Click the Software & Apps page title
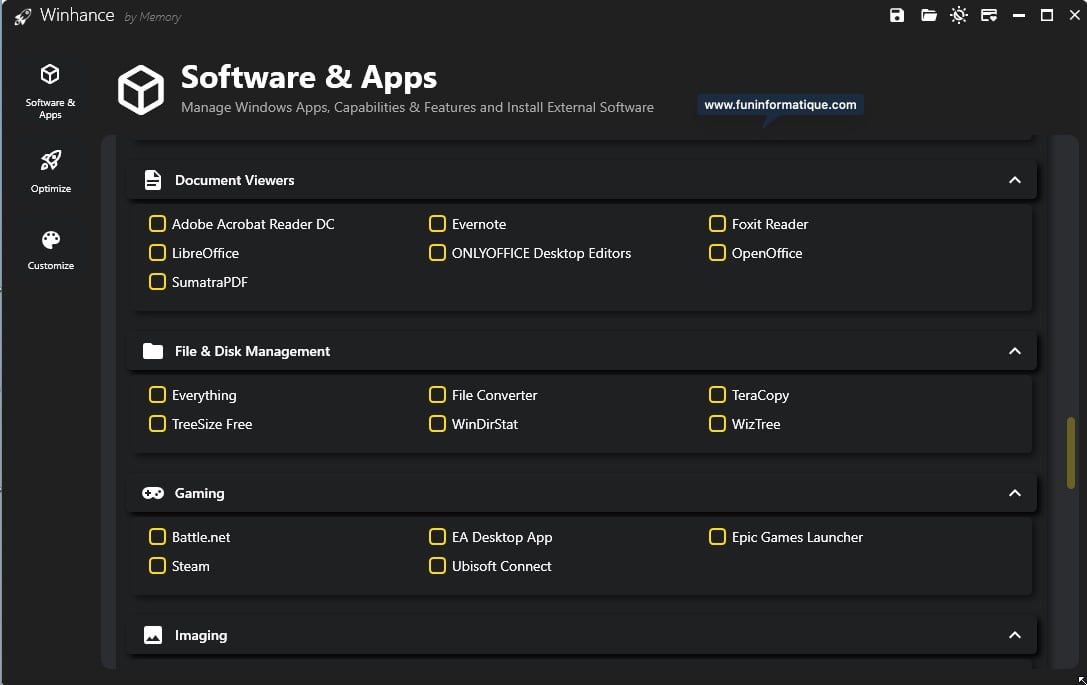This screenshot has height=685, width=1087. coord(308,77)
